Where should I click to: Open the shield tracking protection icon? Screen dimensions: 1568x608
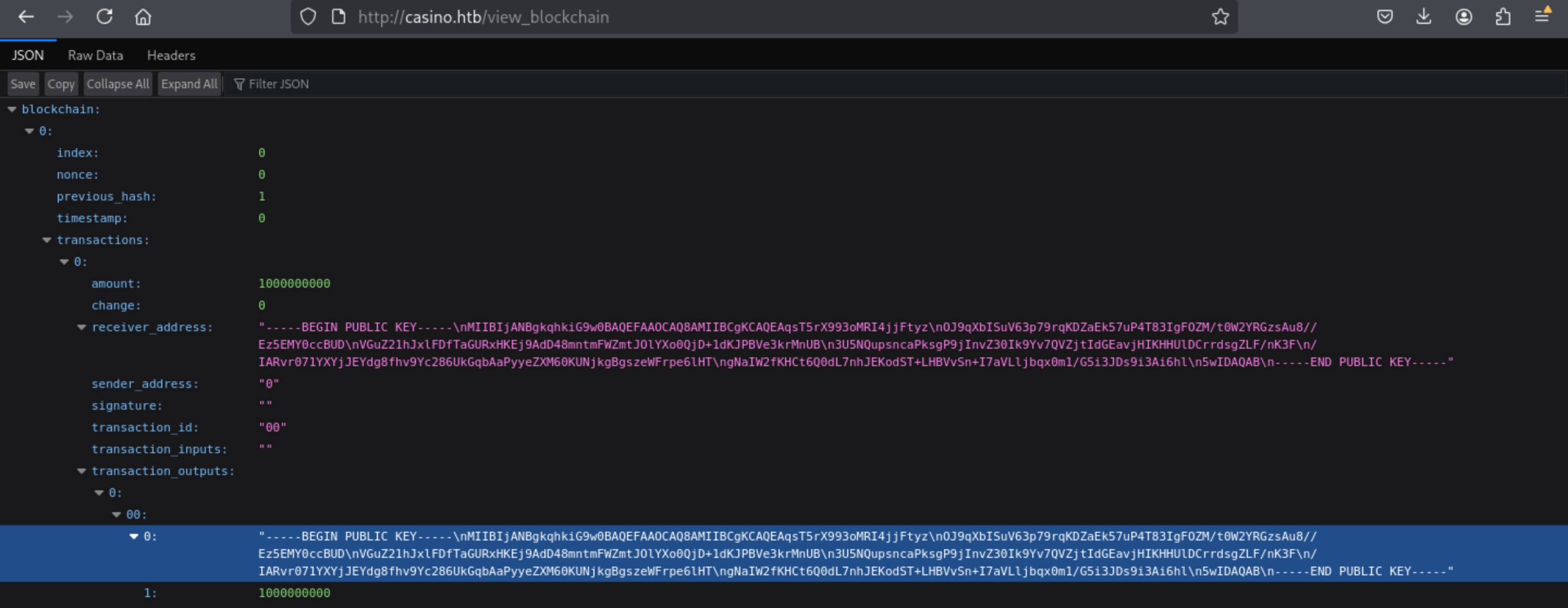pyautogui.click(x=308, y=16)
